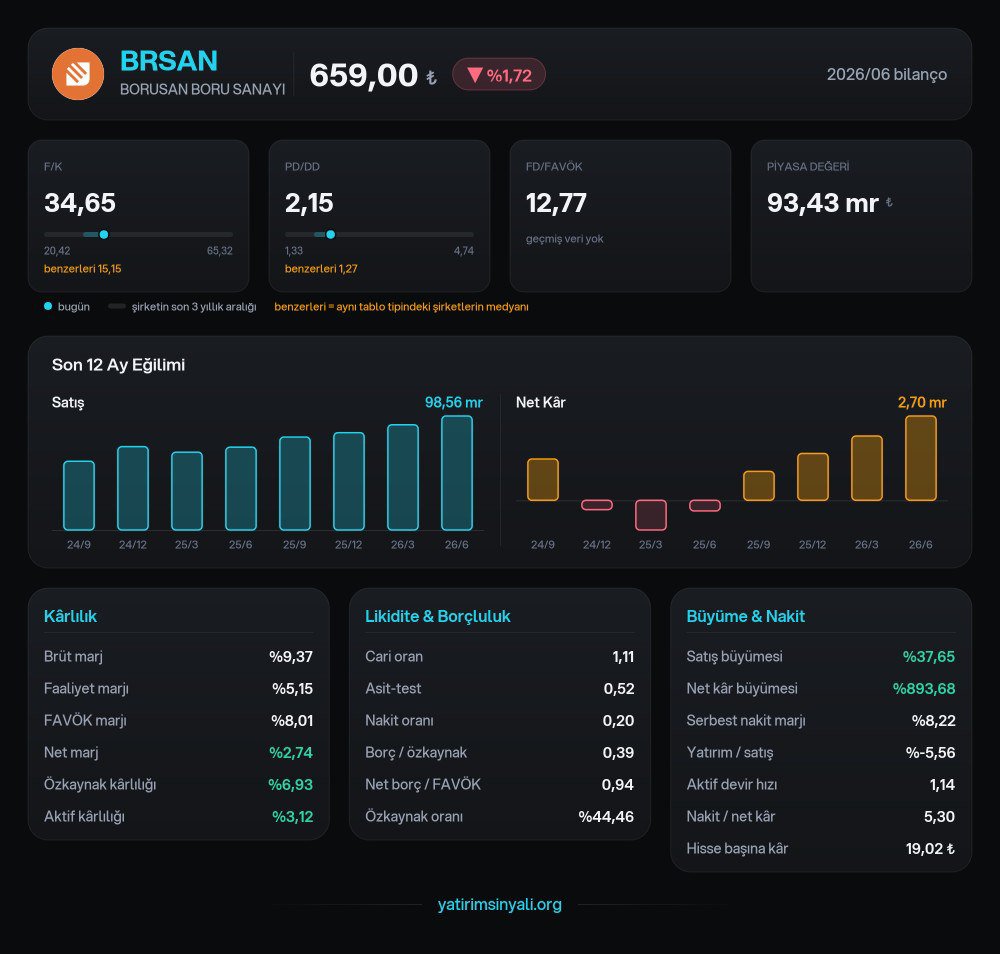Click the Satış total 98,56 mr
Screen dimensions: 1000x954
453,402
